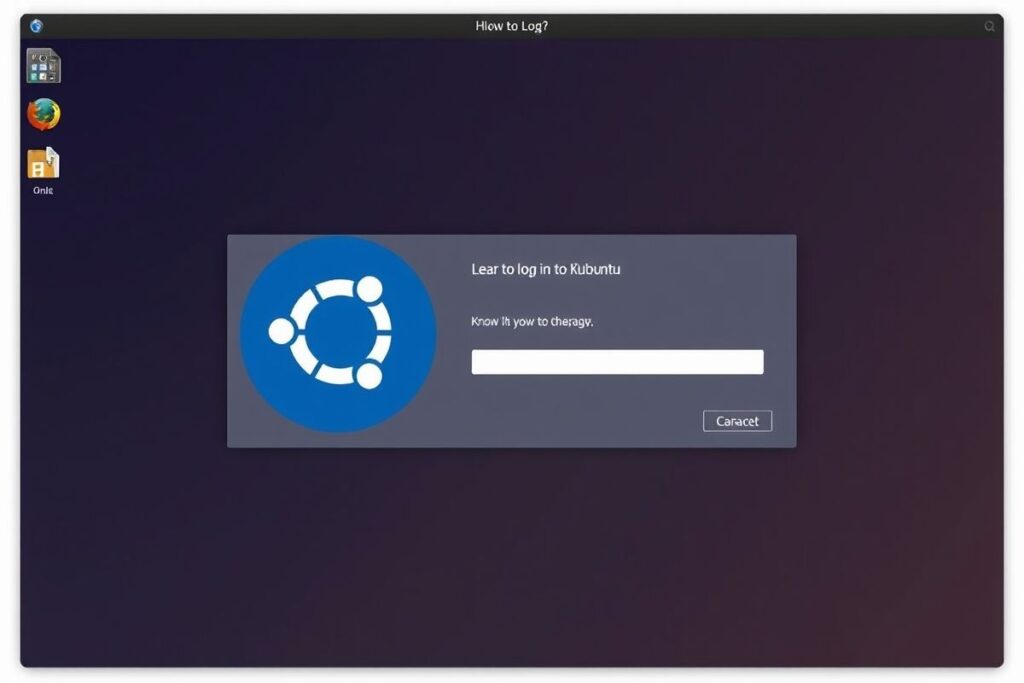Select the "Onlg" desktop icon label

[x=43, y=190]
